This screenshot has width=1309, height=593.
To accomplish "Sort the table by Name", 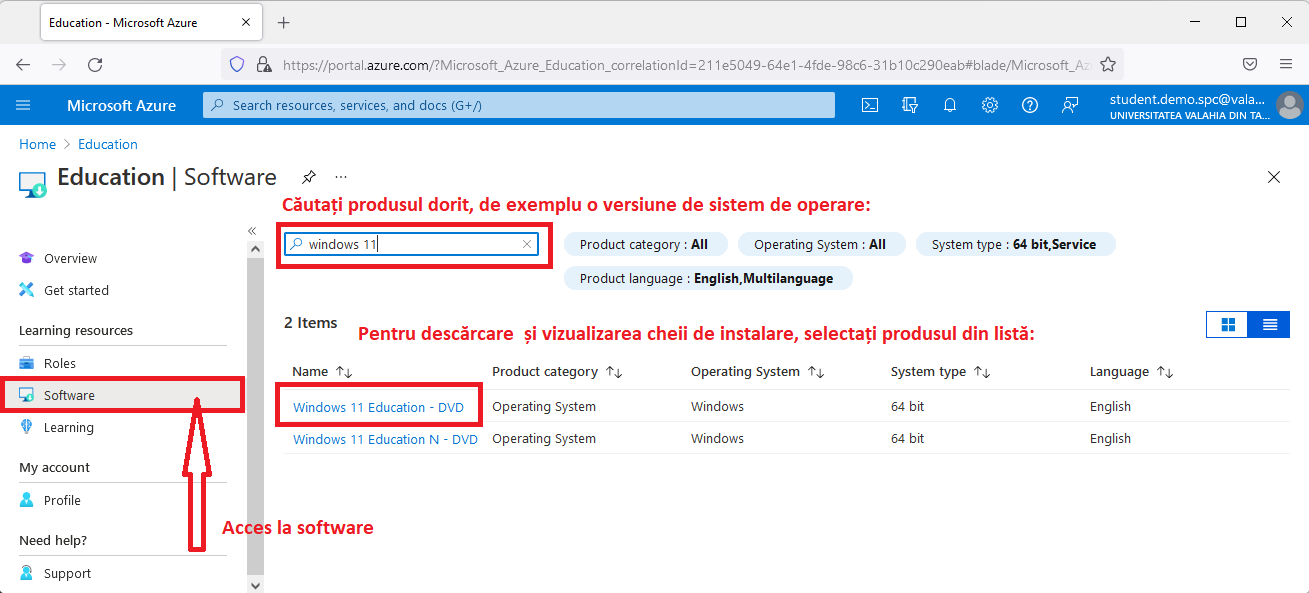I will pyautogui.click(x=344, y=372).
